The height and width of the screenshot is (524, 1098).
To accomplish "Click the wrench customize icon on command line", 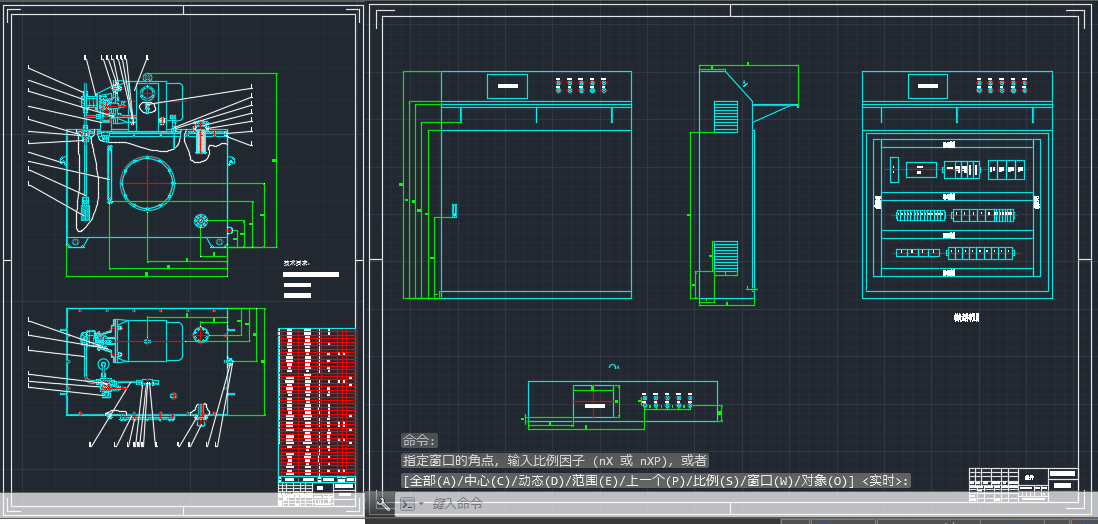I will (382, 504).
